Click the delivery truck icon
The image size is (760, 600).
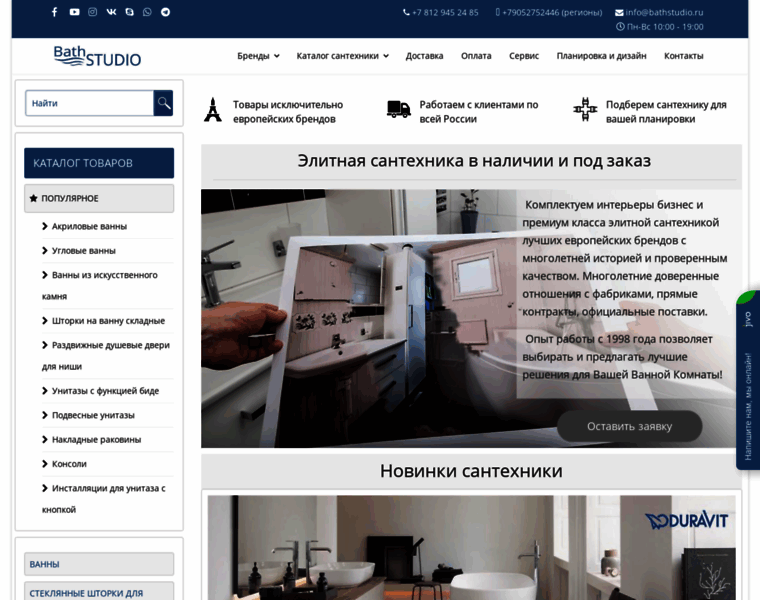click(x=399, y=109)
